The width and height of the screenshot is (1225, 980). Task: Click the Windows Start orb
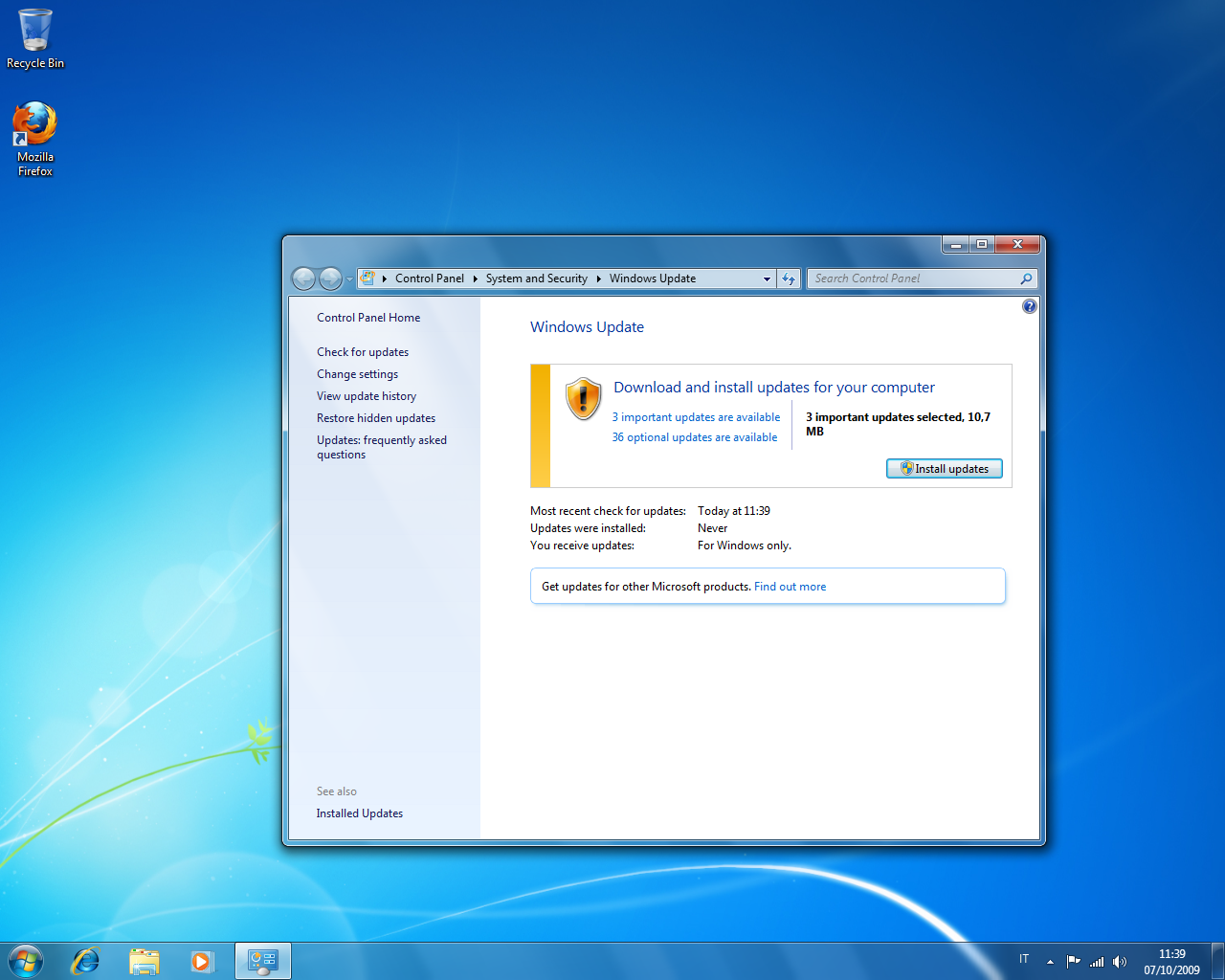click(26, 960)
